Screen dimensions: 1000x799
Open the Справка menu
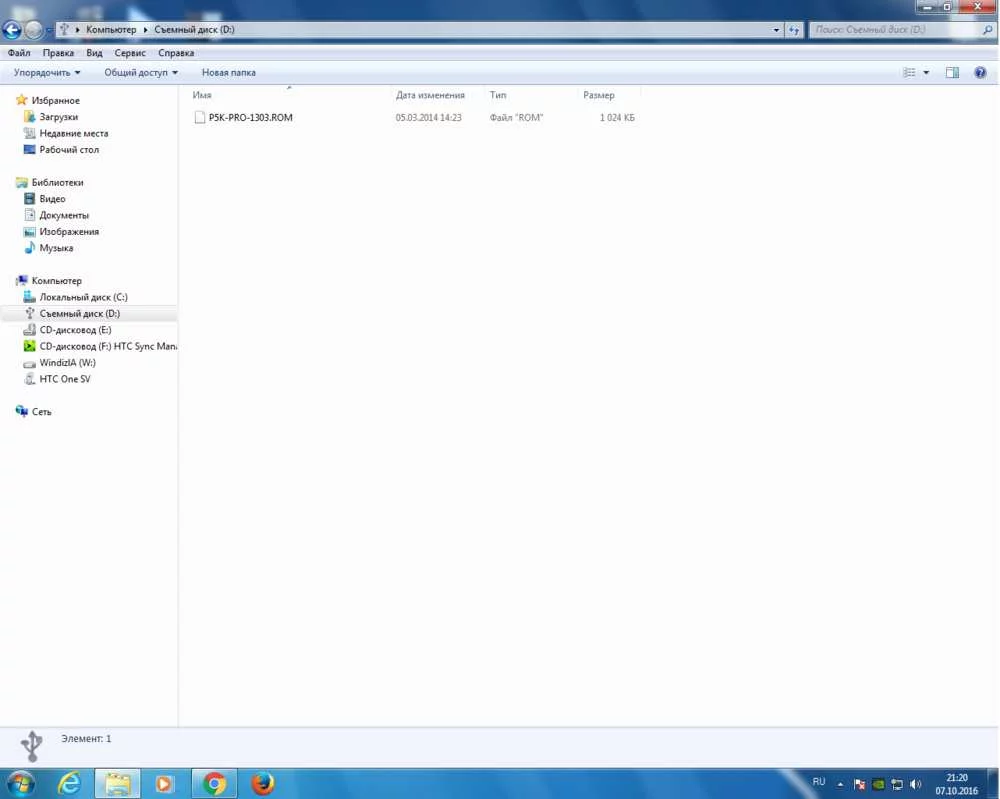point(176,53)
